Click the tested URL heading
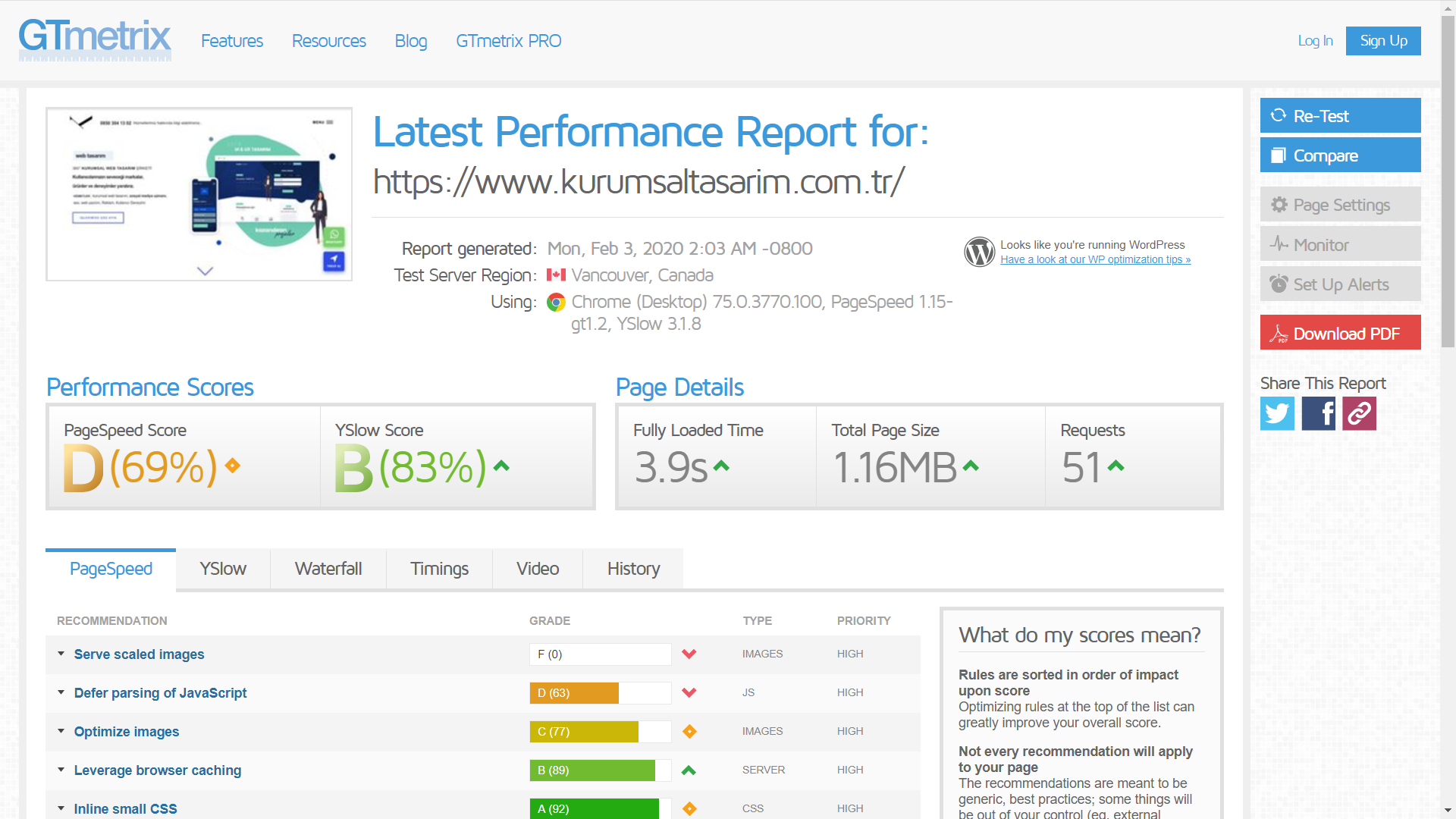The image size is (1456, 819). pos(639,182)
